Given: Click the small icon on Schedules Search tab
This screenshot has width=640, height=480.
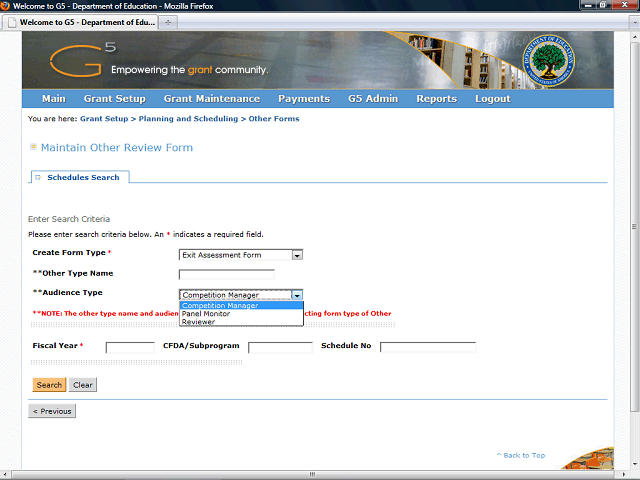Looking at the screenshot, I should click(x=38, y=177).
